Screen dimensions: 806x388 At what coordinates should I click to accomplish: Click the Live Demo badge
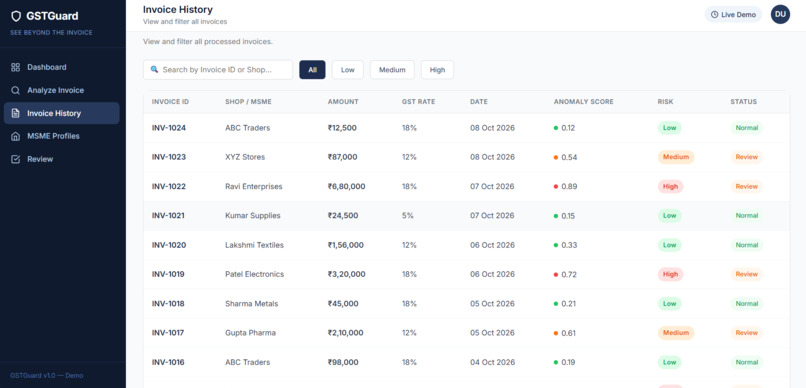(x=733, y=14)
